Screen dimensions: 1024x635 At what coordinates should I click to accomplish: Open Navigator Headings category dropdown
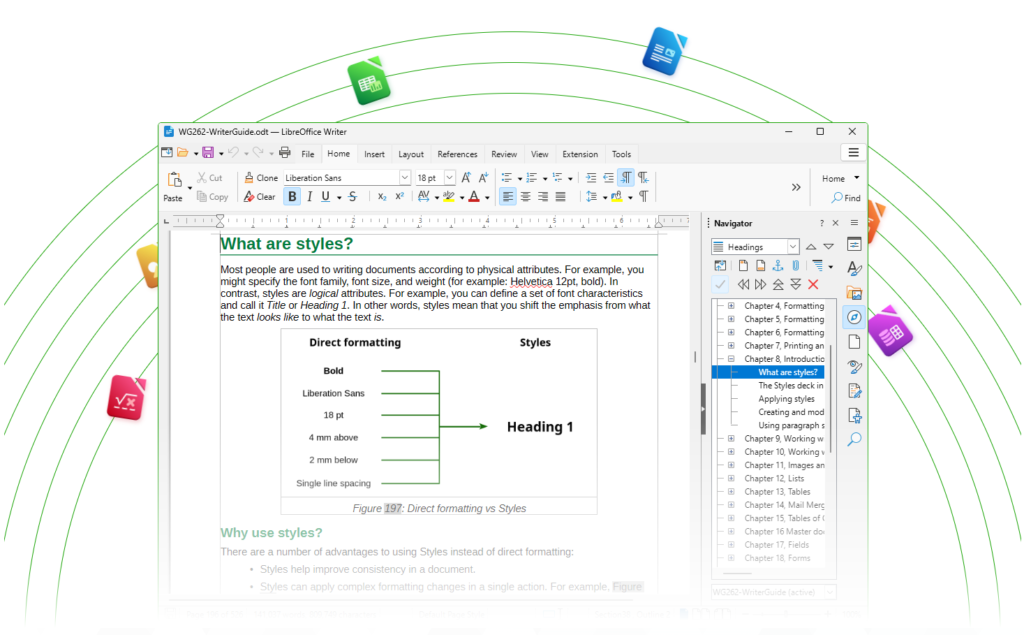click(x=792, y=246)
